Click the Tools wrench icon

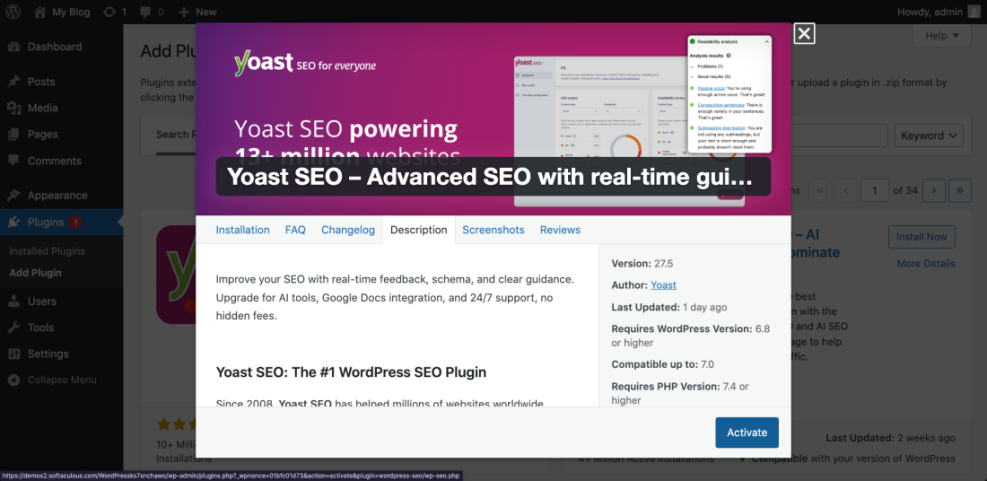[x=14, y=327]
